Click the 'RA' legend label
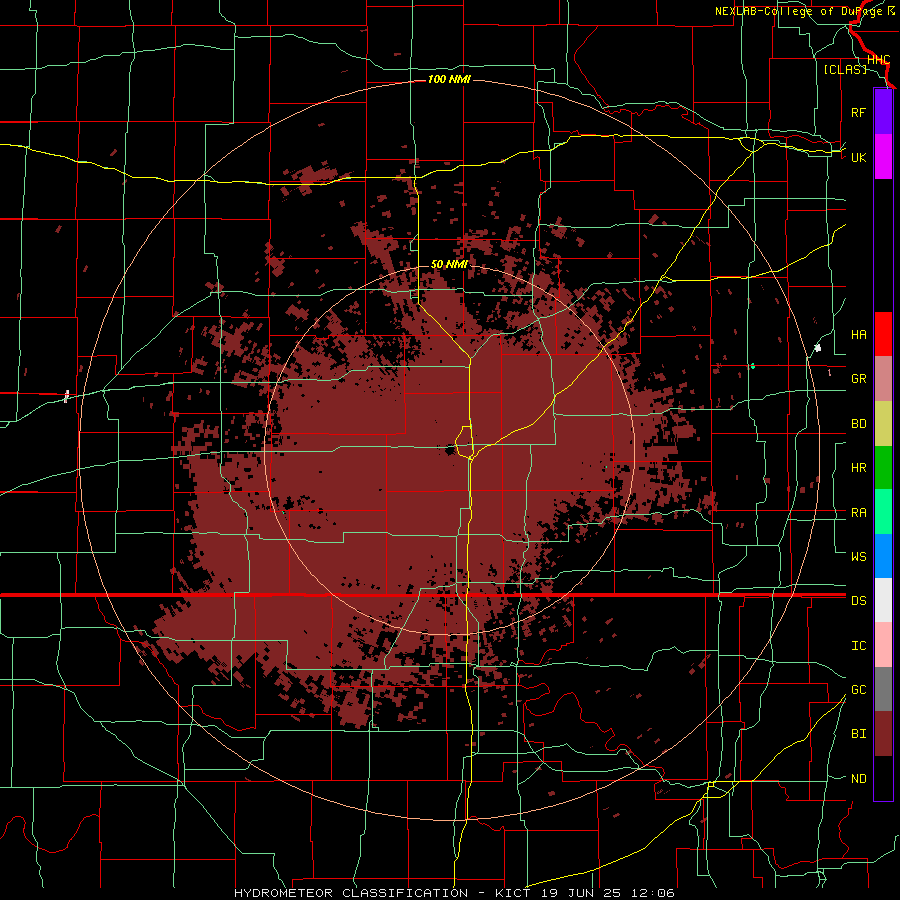The width and height of the screenshot is (900, 900). click(858, 513)
